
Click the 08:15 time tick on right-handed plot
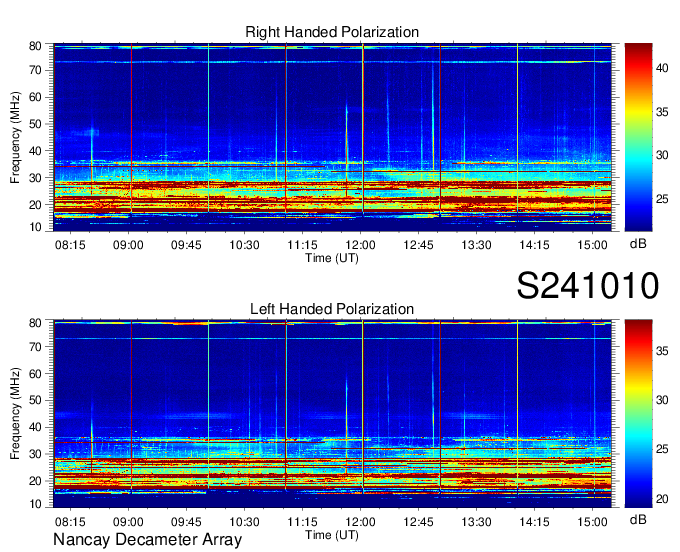pyautogui.click(x=70, y=245)
